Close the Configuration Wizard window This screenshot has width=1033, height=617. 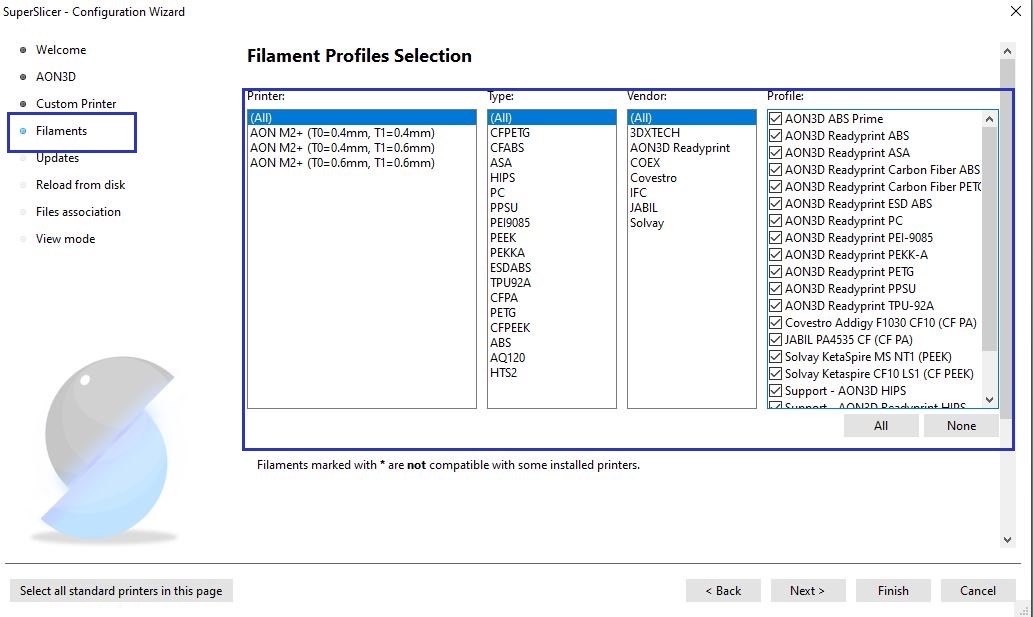[1016, 11]
